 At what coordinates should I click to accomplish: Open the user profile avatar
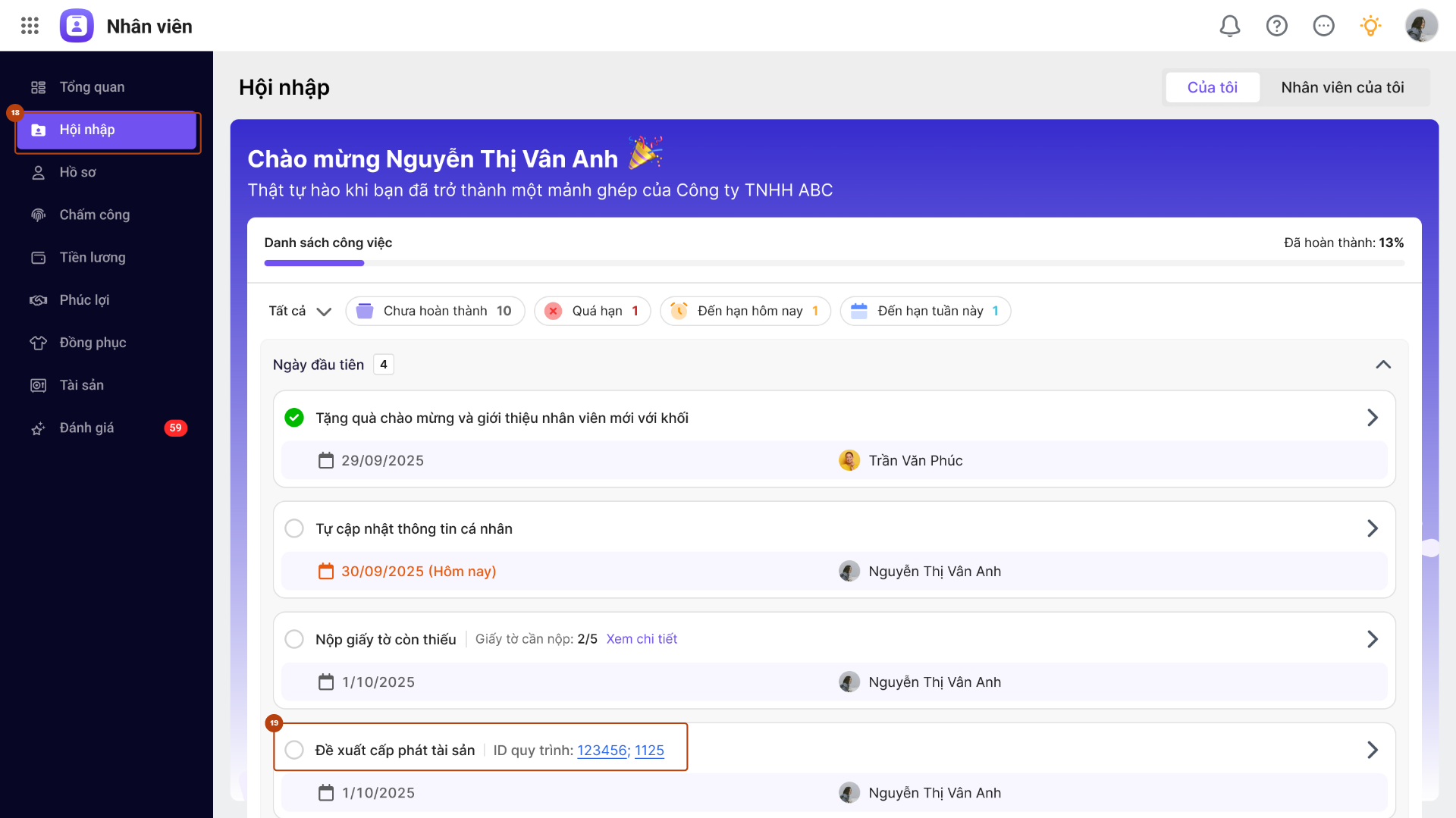pyautogui.click(x=1420, y=26)
